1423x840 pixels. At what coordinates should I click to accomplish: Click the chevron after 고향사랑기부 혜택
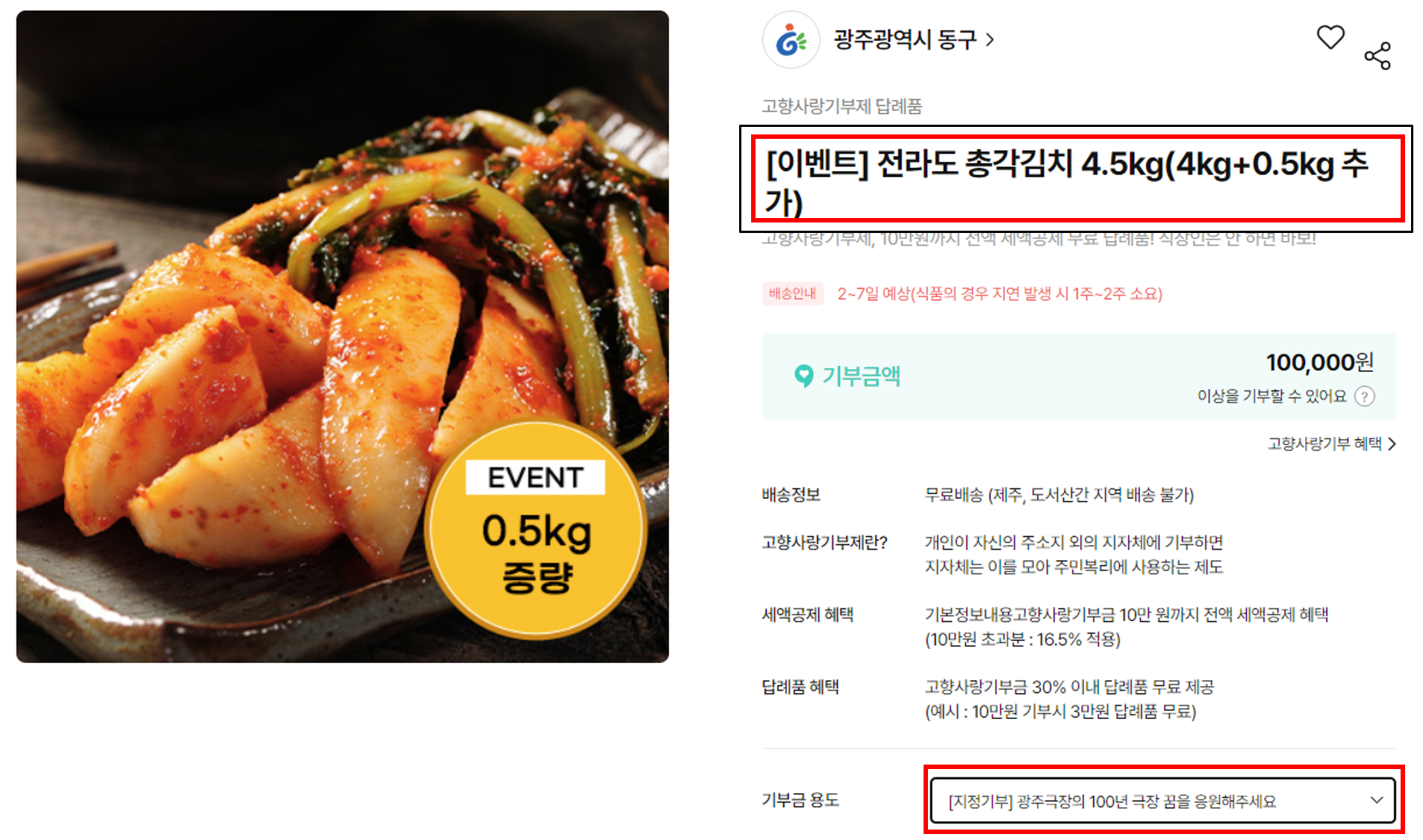(x=1392, y=444)
